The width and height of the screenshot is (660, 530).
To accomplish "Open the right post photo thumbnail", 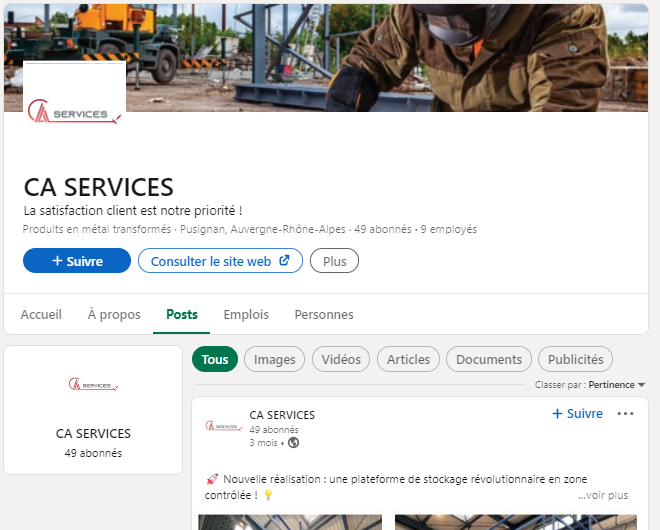I will (x=516, y=522).
